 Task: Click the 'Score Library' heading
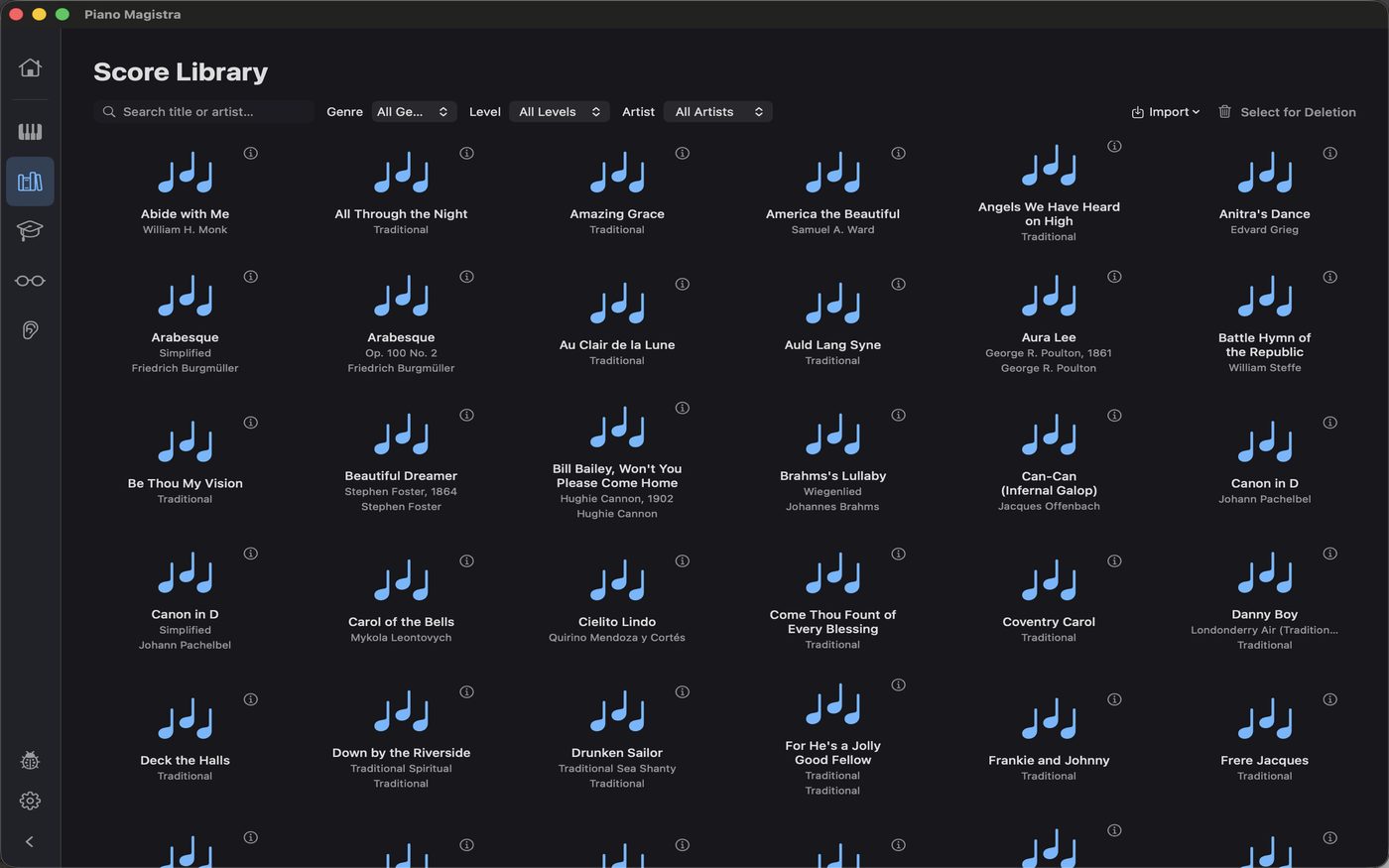pyautogui.click(x=181, y=71)
